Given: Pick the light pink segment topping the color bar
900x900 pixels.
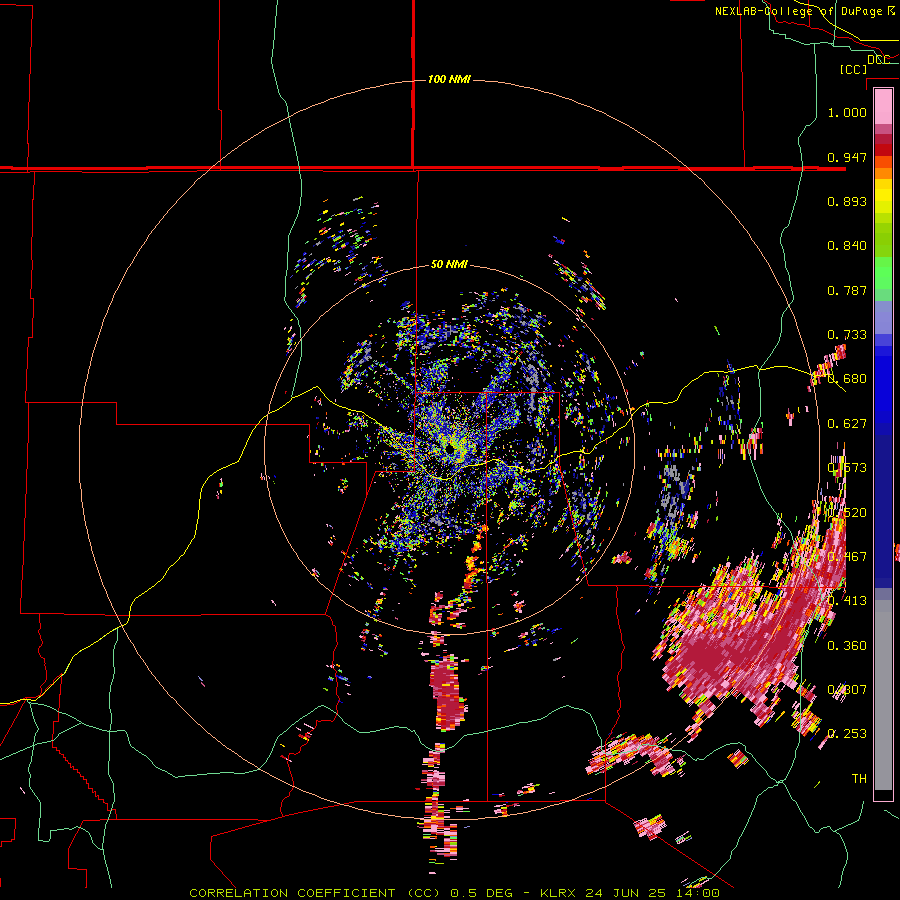Looking at the screenshot, I should [883, 106].
